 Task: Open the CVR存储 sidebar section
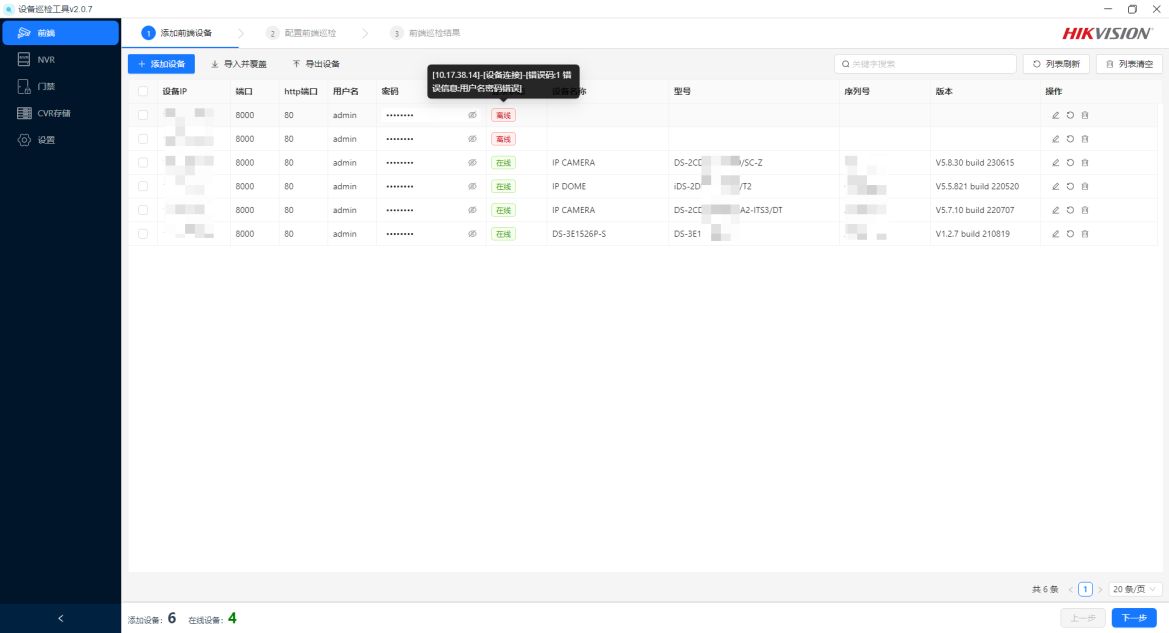[x=60, y=113]
